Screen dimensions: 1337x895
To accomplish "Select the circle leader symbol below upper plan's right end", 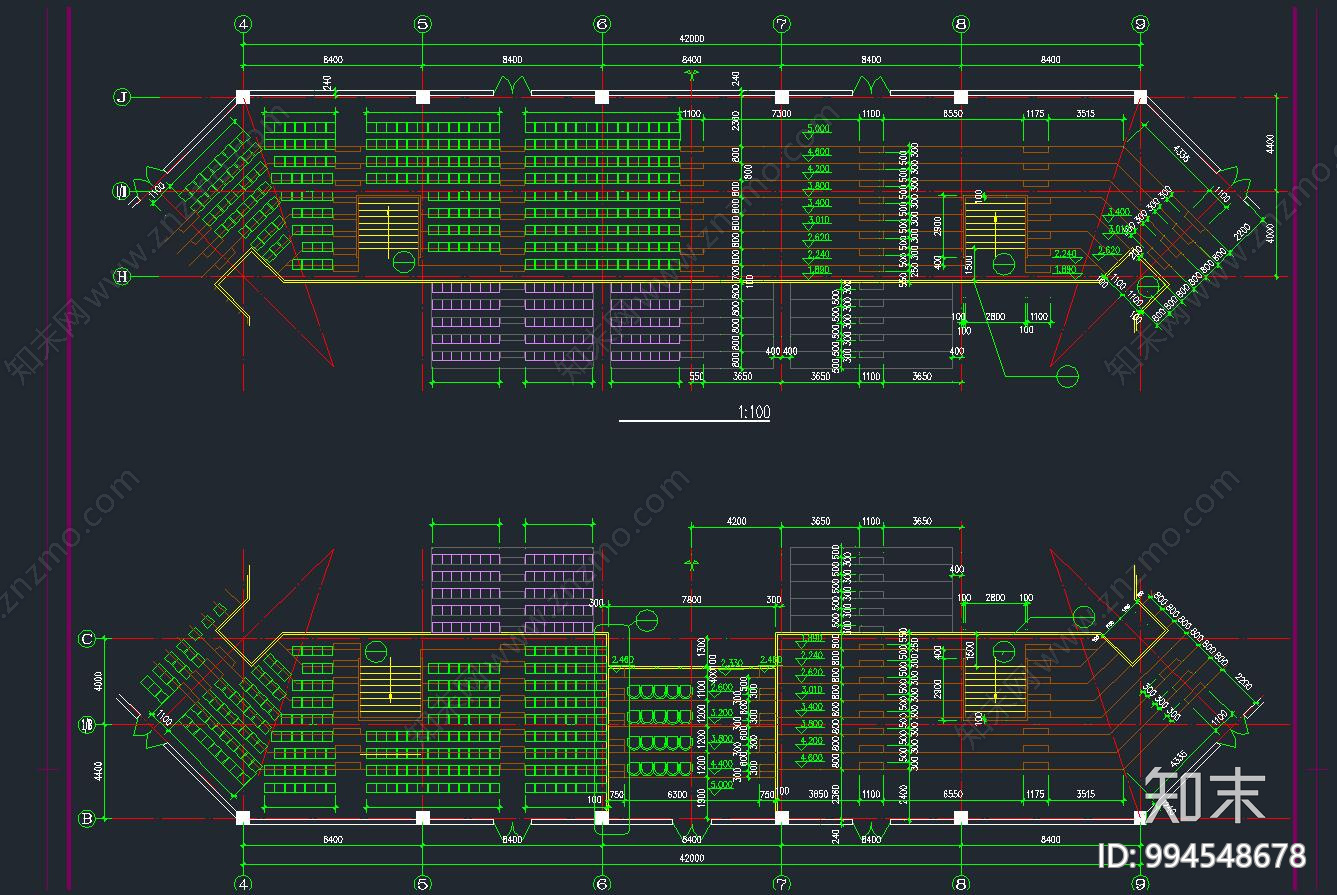I will (1068, 376).
